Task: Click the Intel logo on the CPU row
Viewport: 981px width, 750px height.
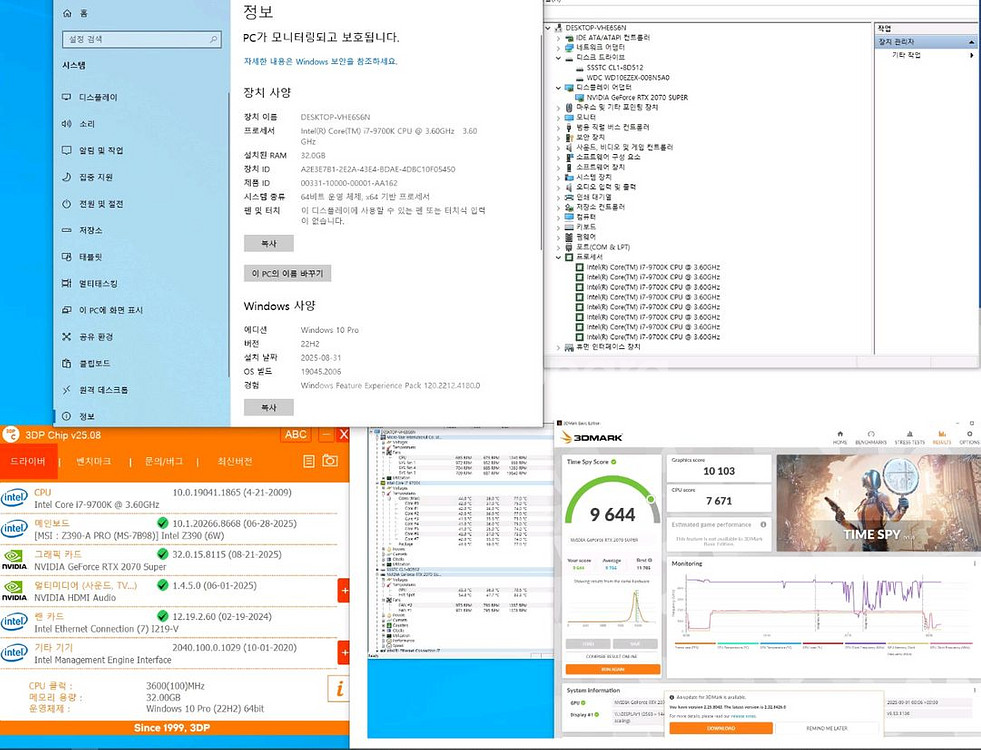Action: point(14,498)
